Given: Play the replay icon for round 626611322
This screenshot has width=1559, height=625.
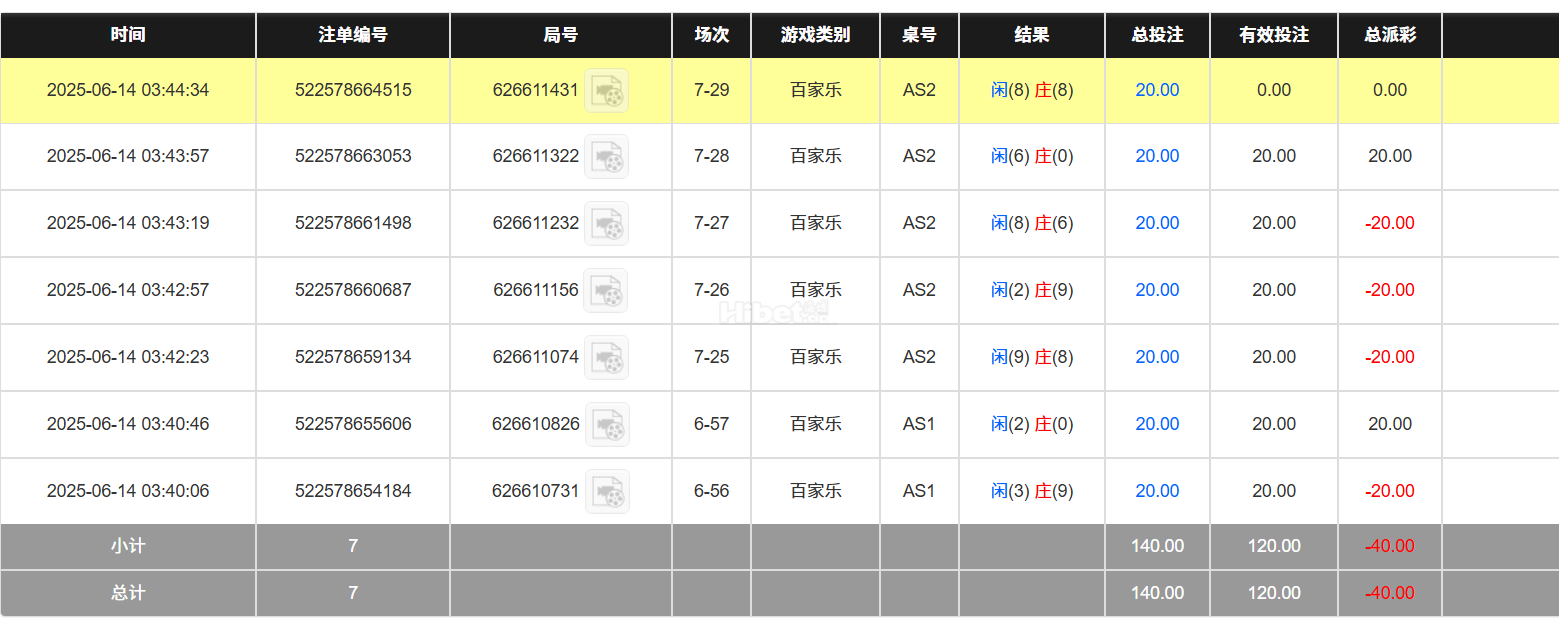Looking at the screenshot, I should 606,157.
